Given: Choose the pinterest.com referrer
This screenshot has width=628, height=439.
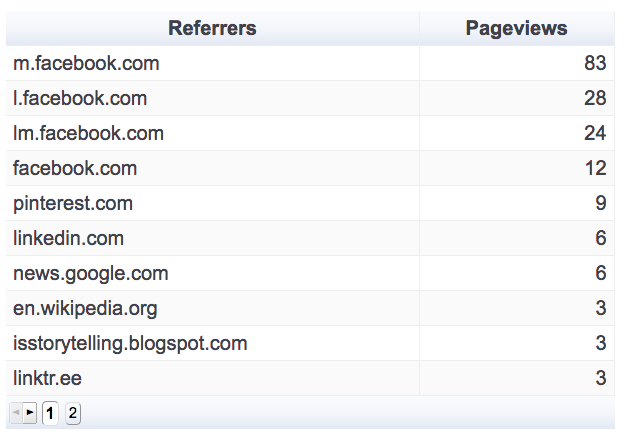Looking at the screenshot, I should click(73, 203).
